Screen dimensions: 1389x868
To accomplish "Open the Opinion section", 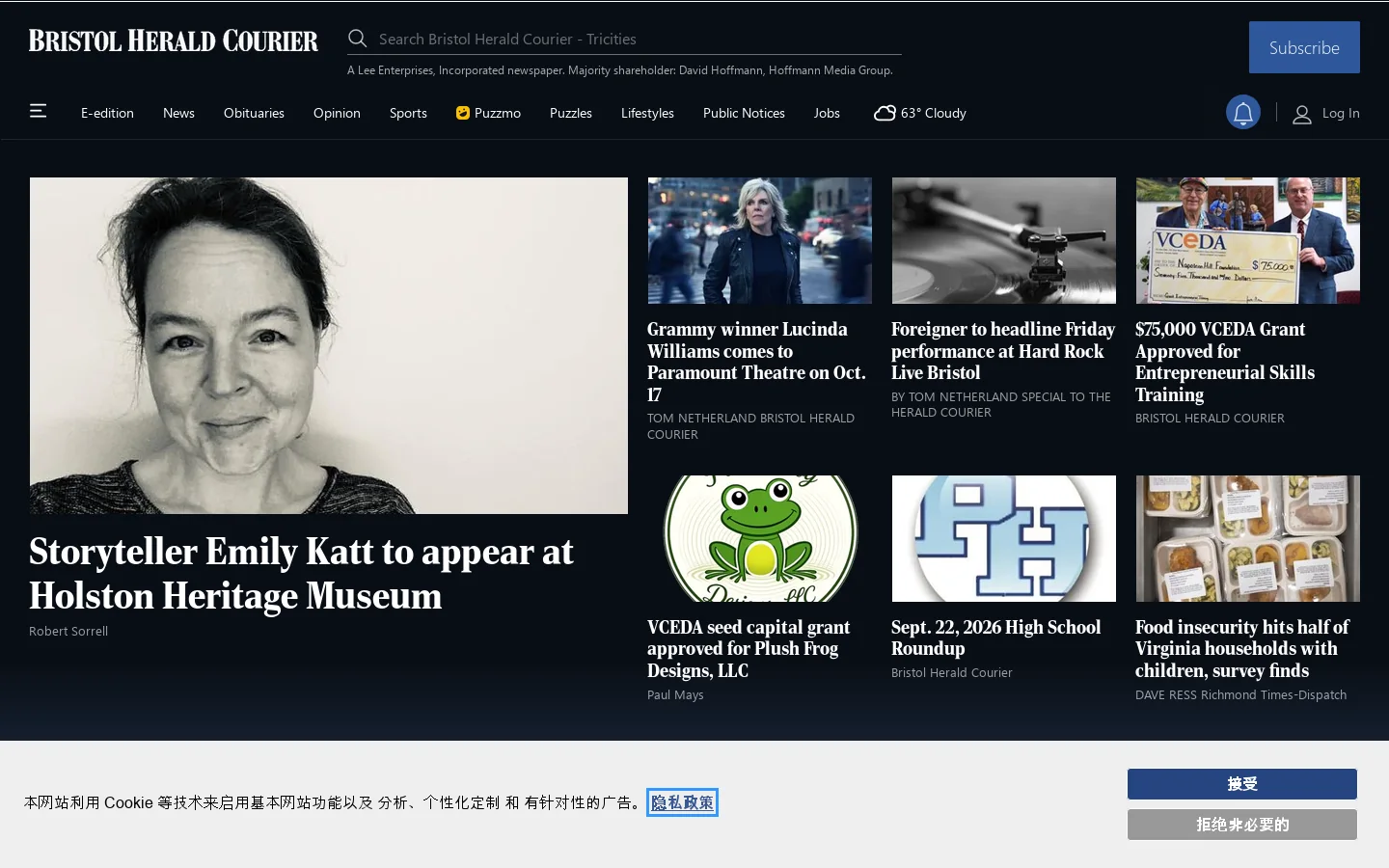I will point(337,113).
